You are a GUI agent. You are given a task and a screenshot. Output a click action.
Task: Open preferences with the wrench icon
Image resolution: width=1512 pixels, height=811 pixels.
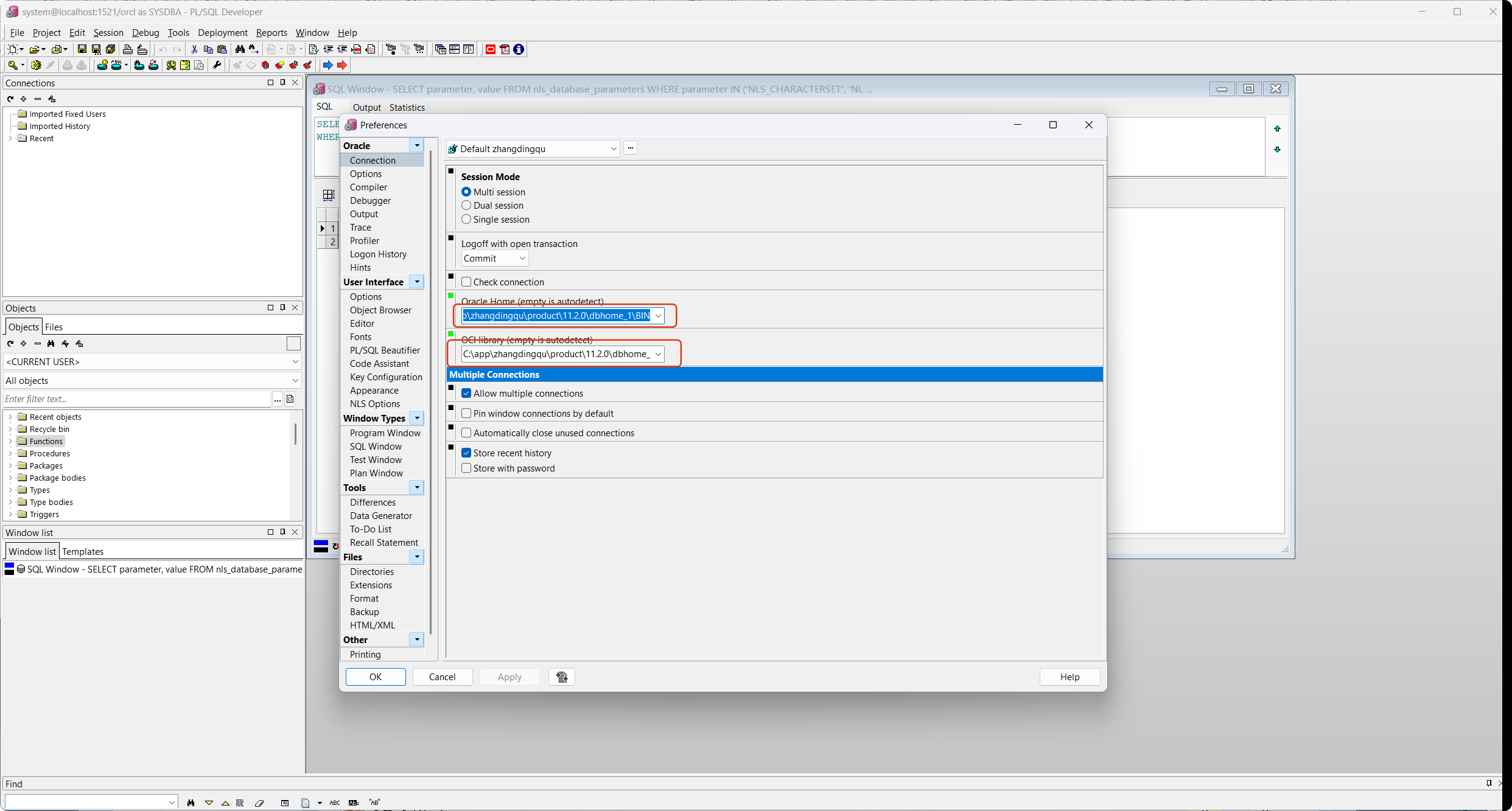click(x=217, y=65)
